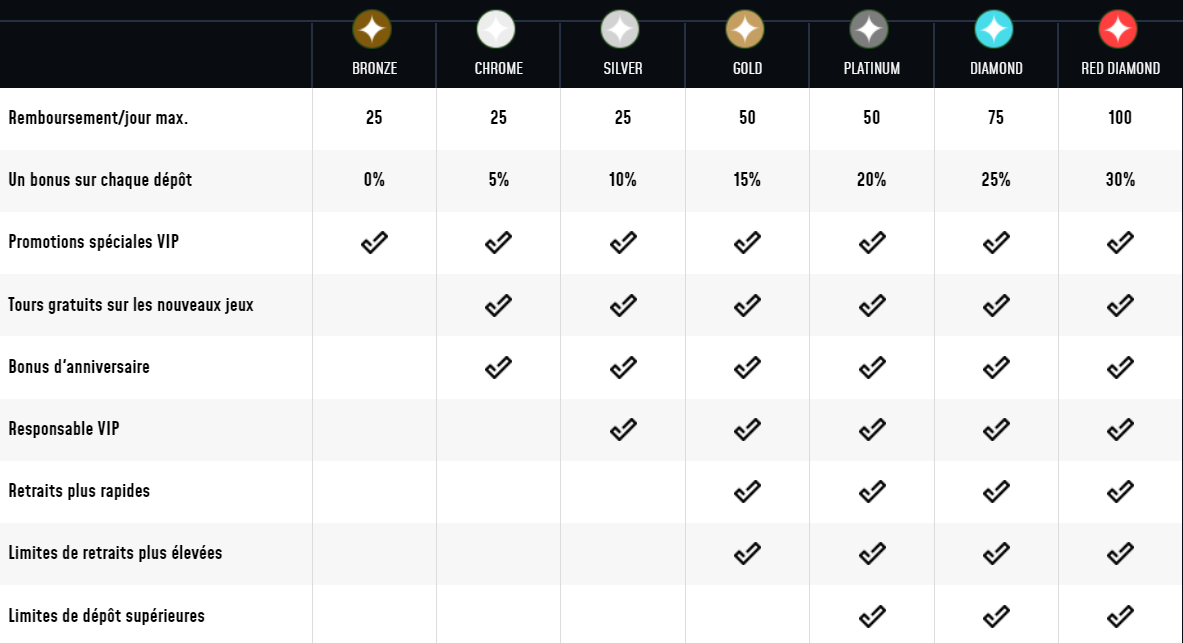This screenshot has width=1183, height=643.
Task: Click the Diamond tier cyan badge
Action: [x=994, y=29]
